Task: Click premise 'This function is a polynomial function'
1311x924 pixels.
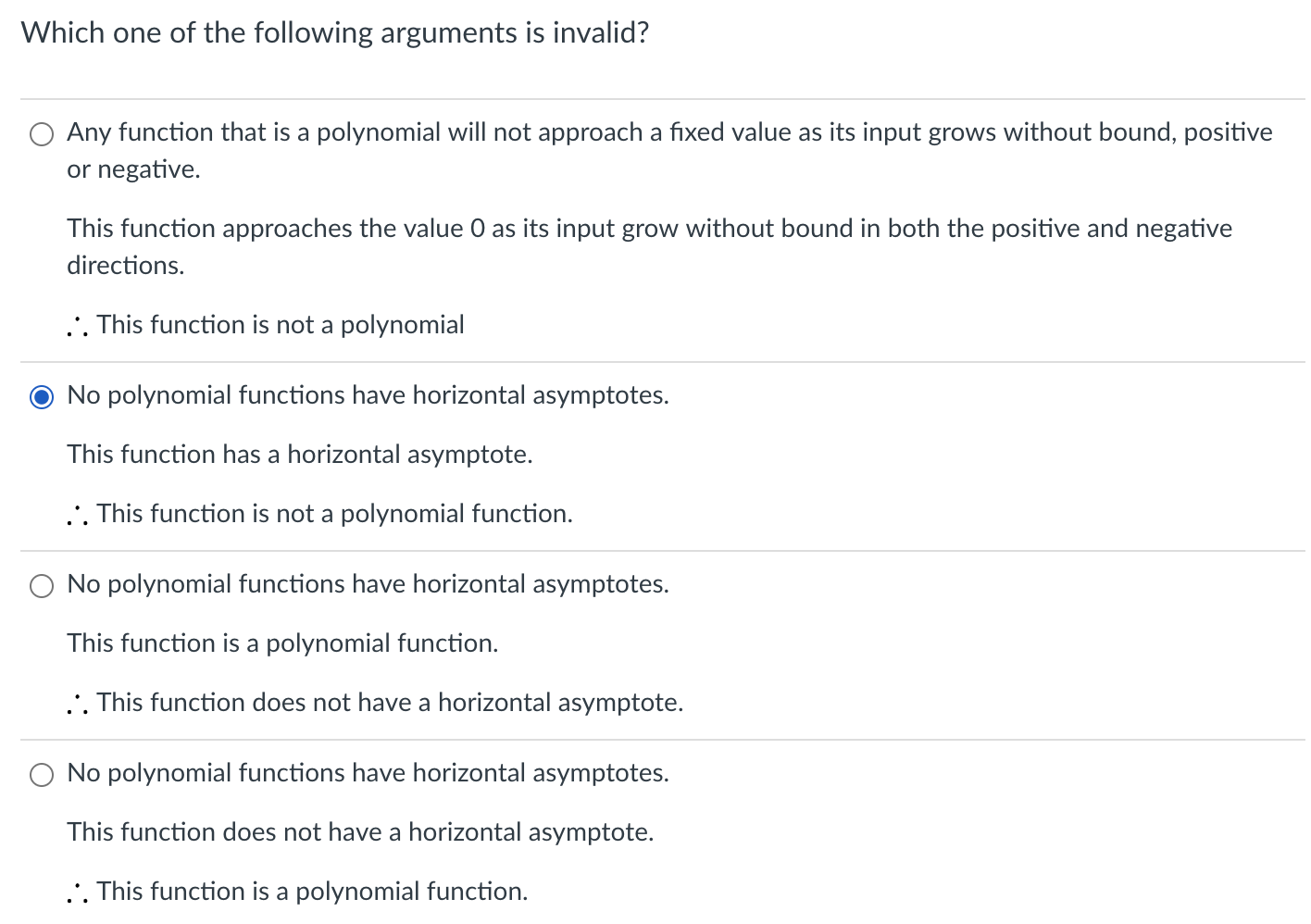Action: click(x=281, y=643)
